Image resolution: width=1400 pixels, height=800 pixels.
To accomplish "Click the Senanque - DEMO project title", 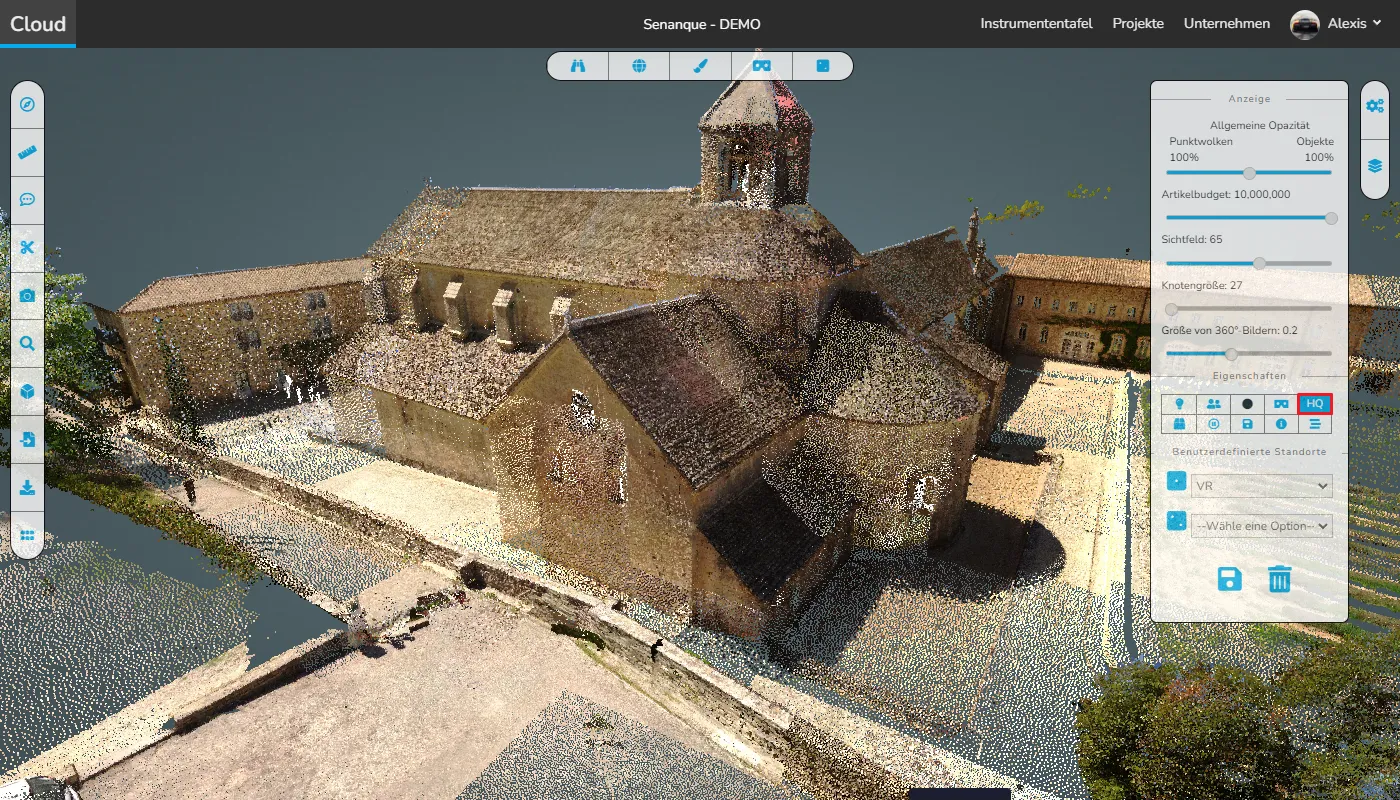I will 701,24.
